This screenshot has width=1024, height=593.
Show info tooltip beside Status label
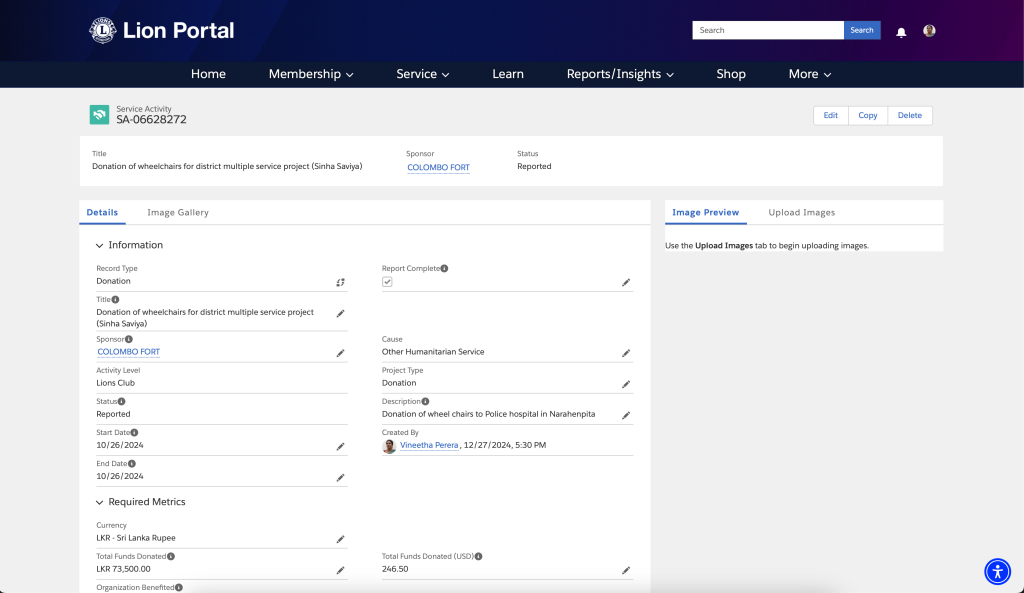coord(121,402)
